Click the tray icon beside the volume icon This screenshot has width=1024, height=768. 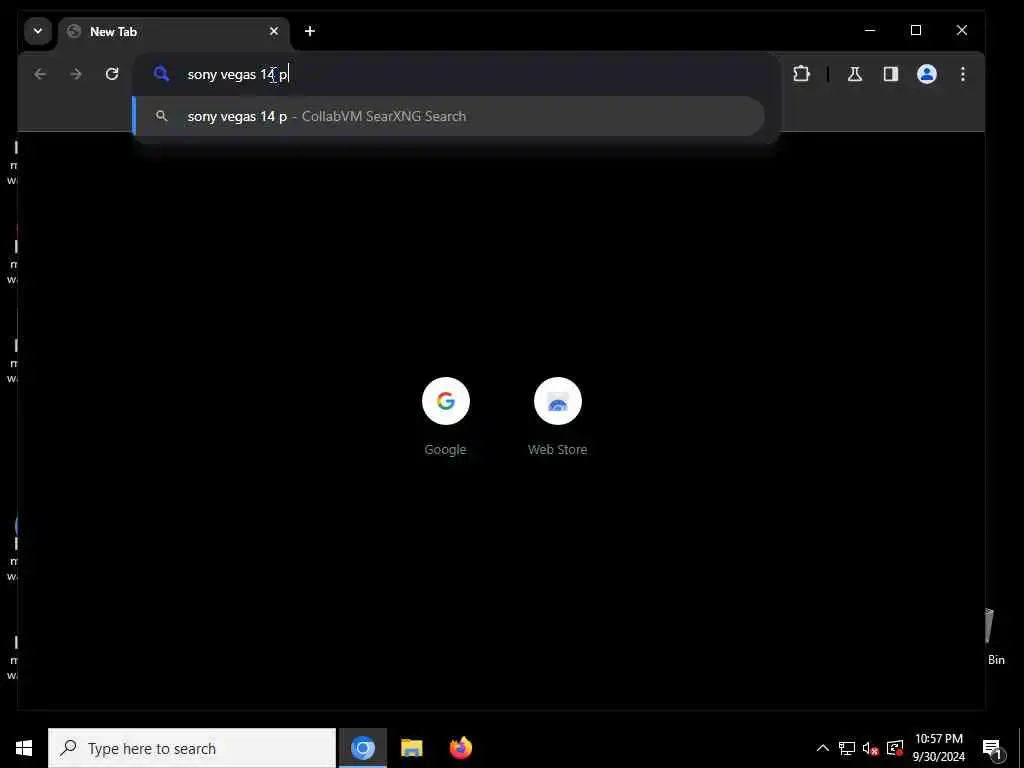click(x=895, y=748)
